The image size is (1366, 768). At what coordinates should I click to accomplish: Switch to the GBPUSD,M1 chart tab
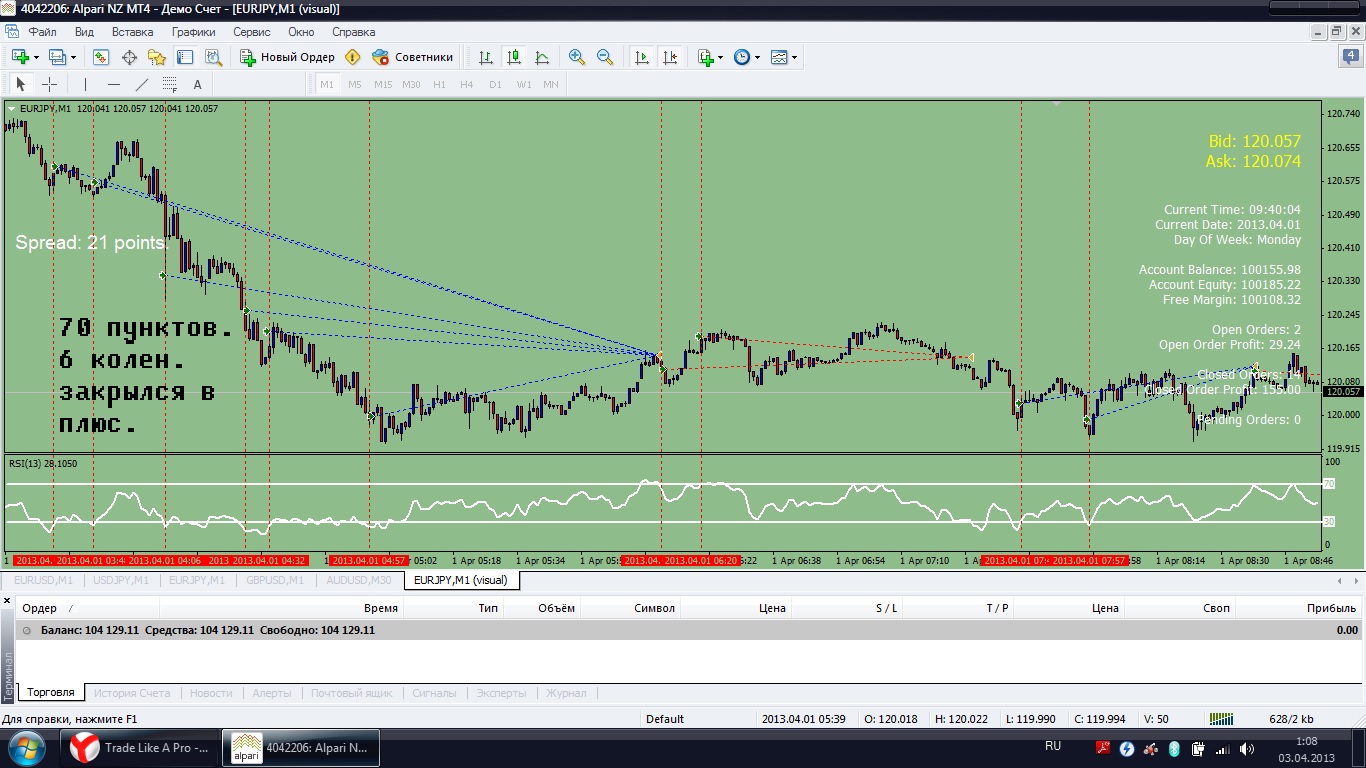tap(274, 580)
